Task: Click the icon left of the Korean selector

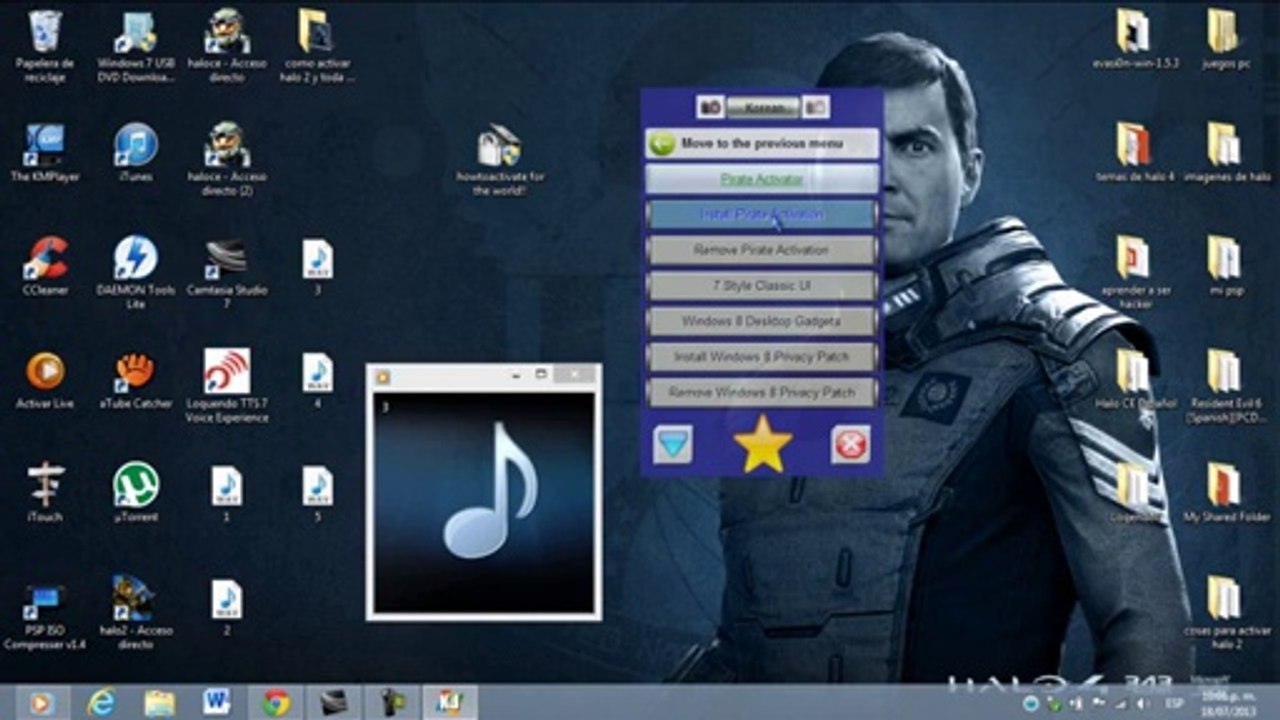Action: point(710,107)
